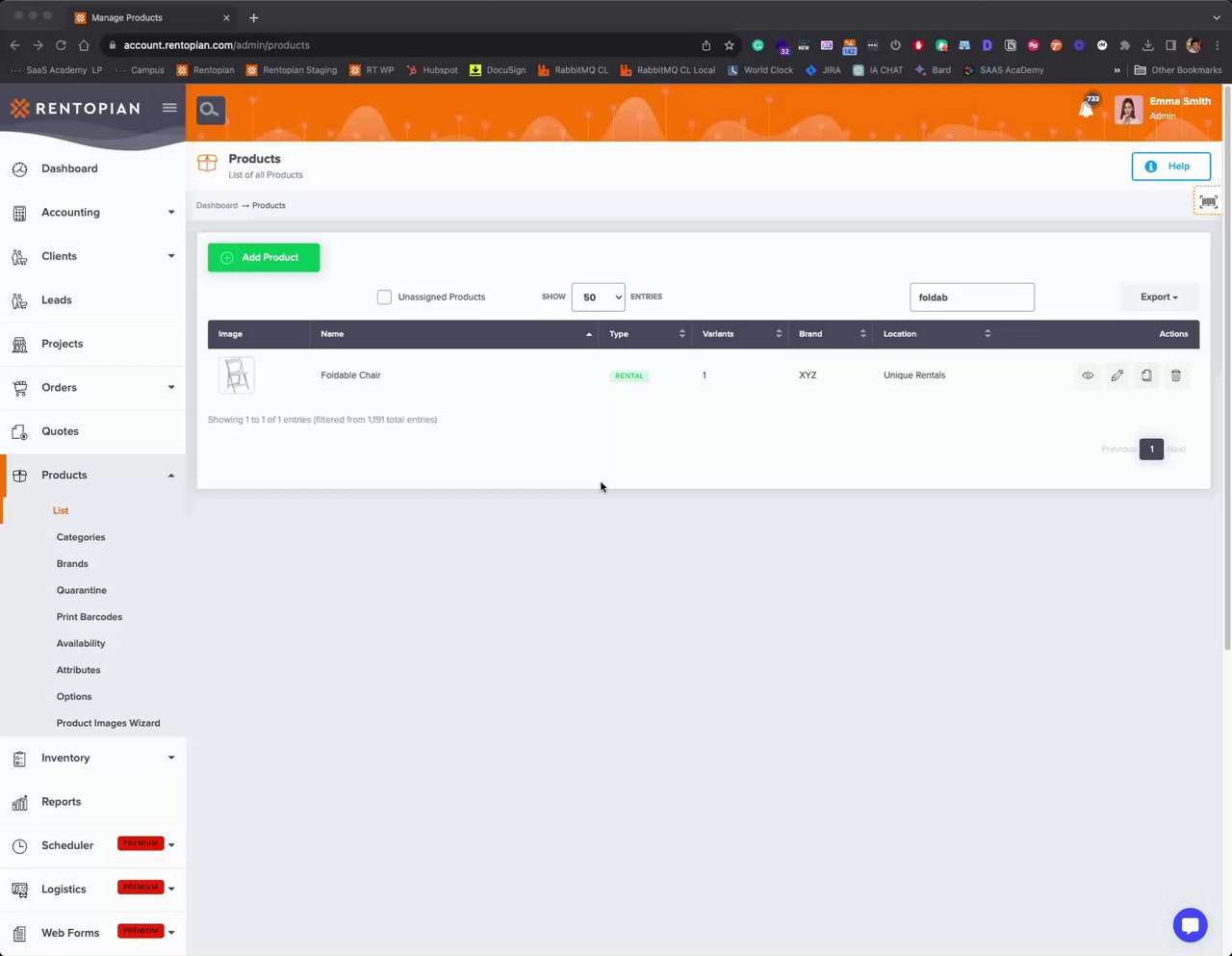The width and height of the screenshot is (1232, 956).
Task: Click the browser address bar
Action: [404, 45]
